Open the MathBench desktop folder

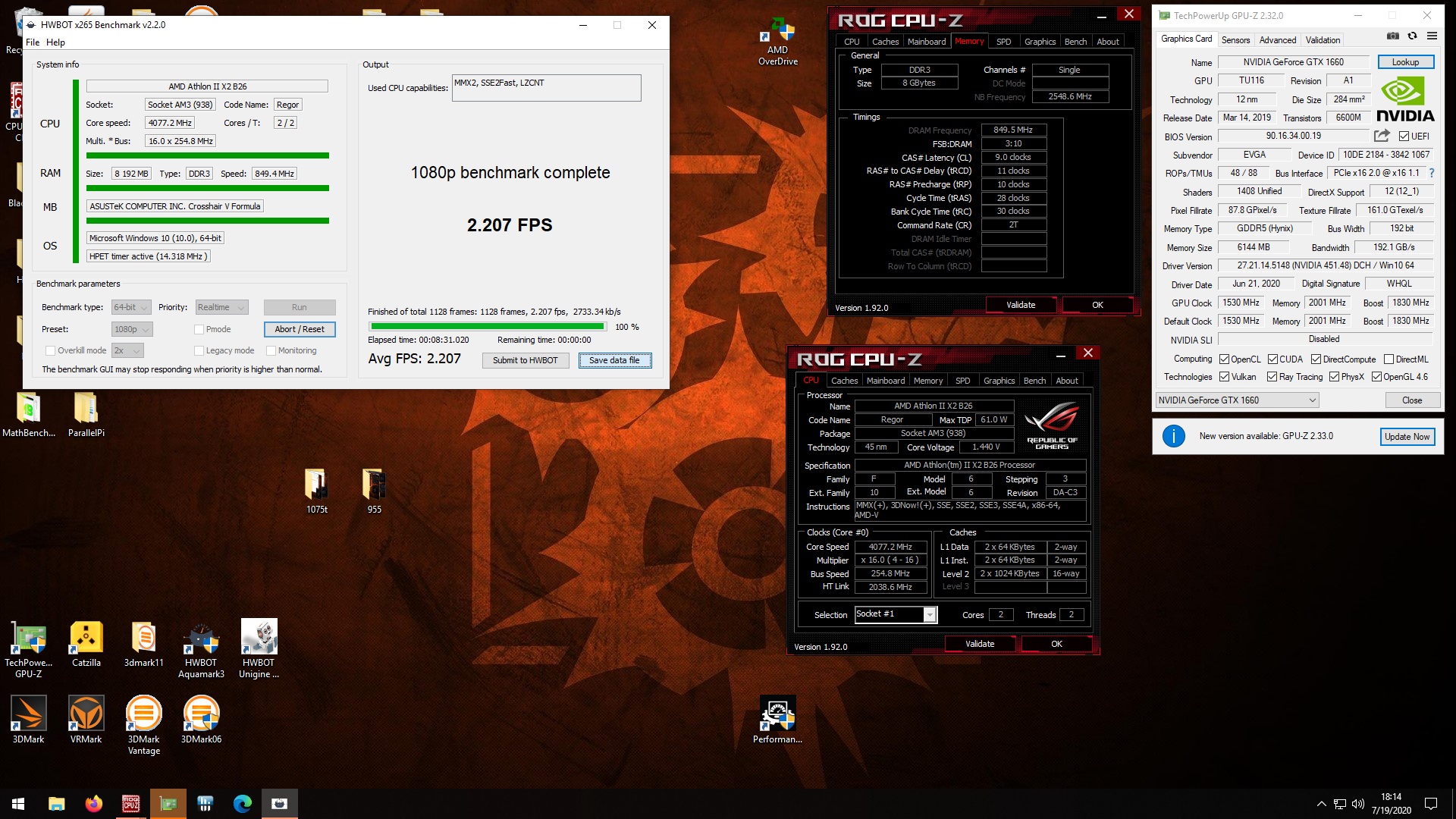pyautogui.click(x=29, y=416)
